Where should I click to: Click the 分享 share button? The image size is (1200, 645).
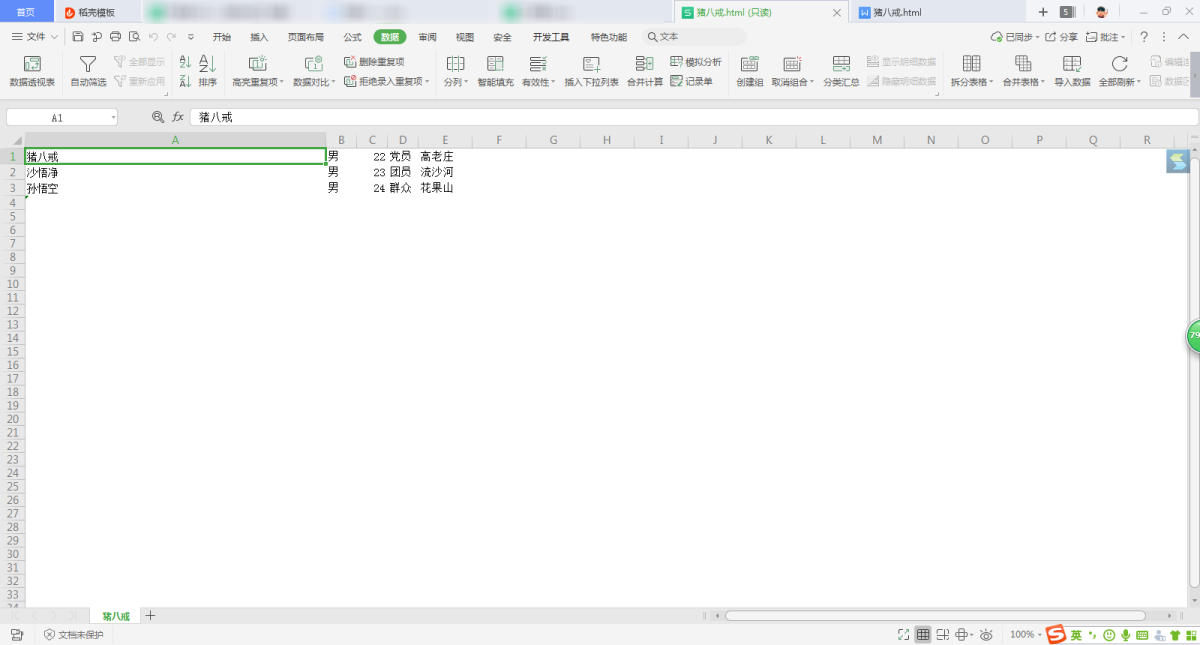point(1062,37)
